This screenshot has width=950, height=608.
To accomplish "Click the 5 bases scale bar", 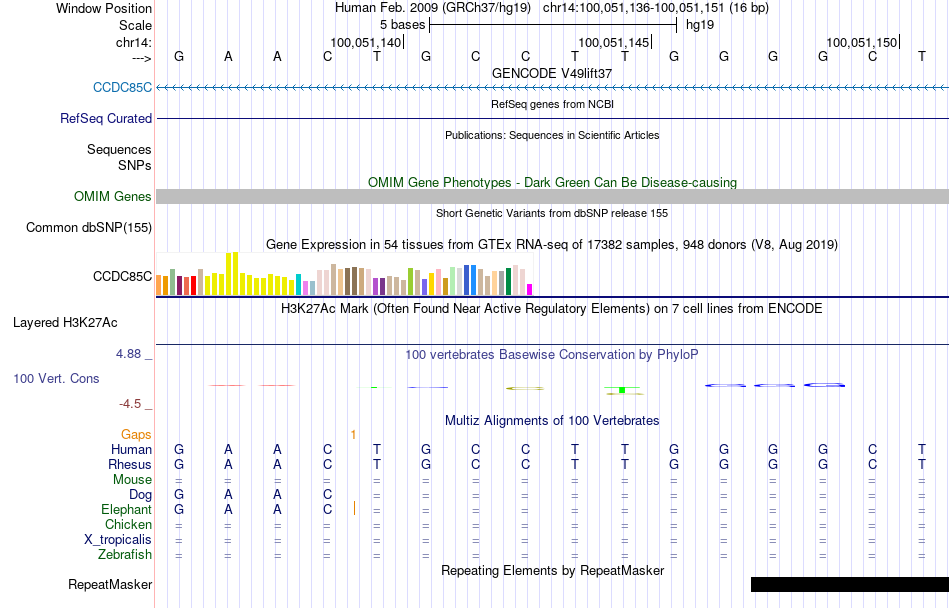I will (553, 25).
